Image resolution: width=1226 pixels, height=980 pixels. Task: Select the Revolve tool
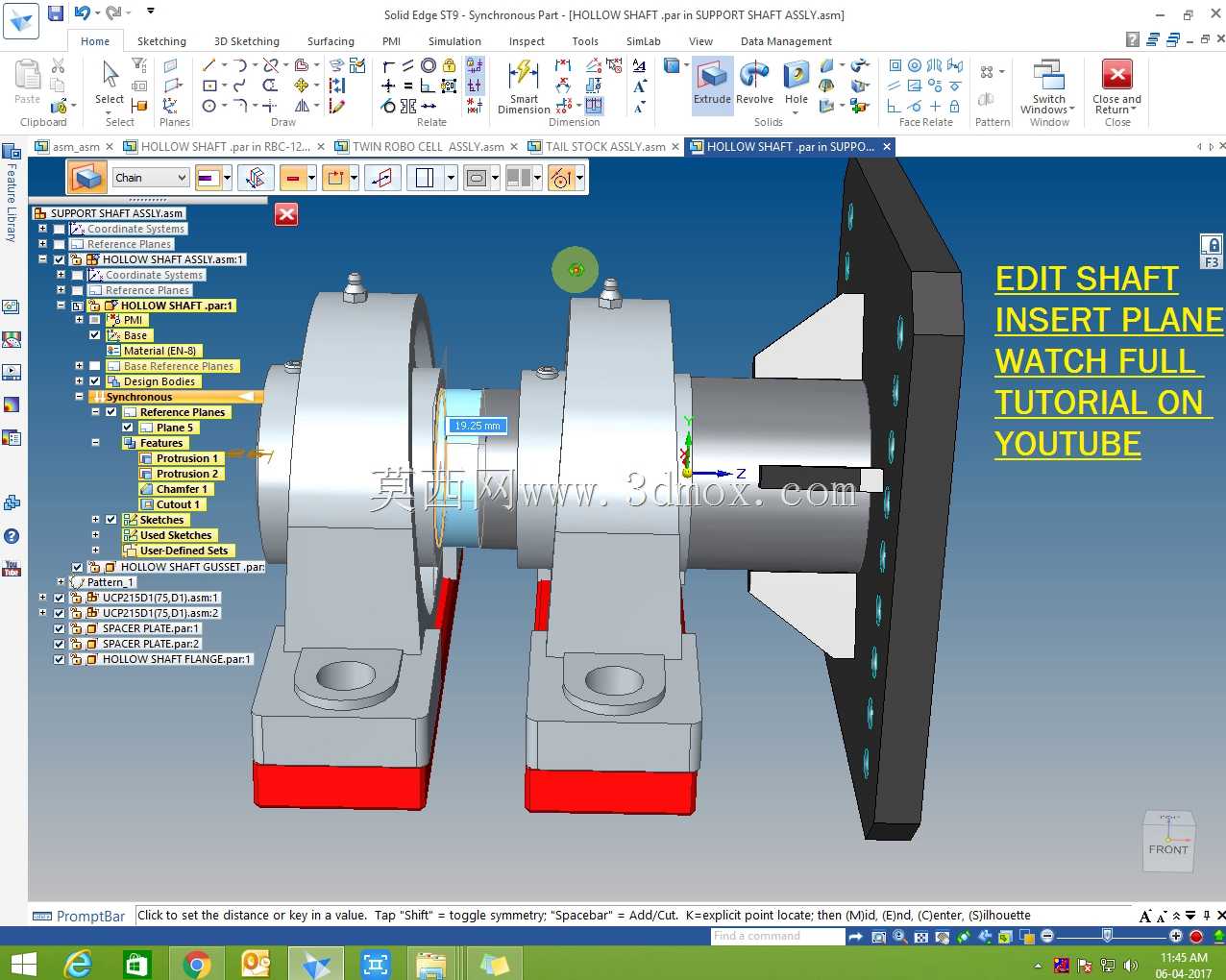(754, 82)
